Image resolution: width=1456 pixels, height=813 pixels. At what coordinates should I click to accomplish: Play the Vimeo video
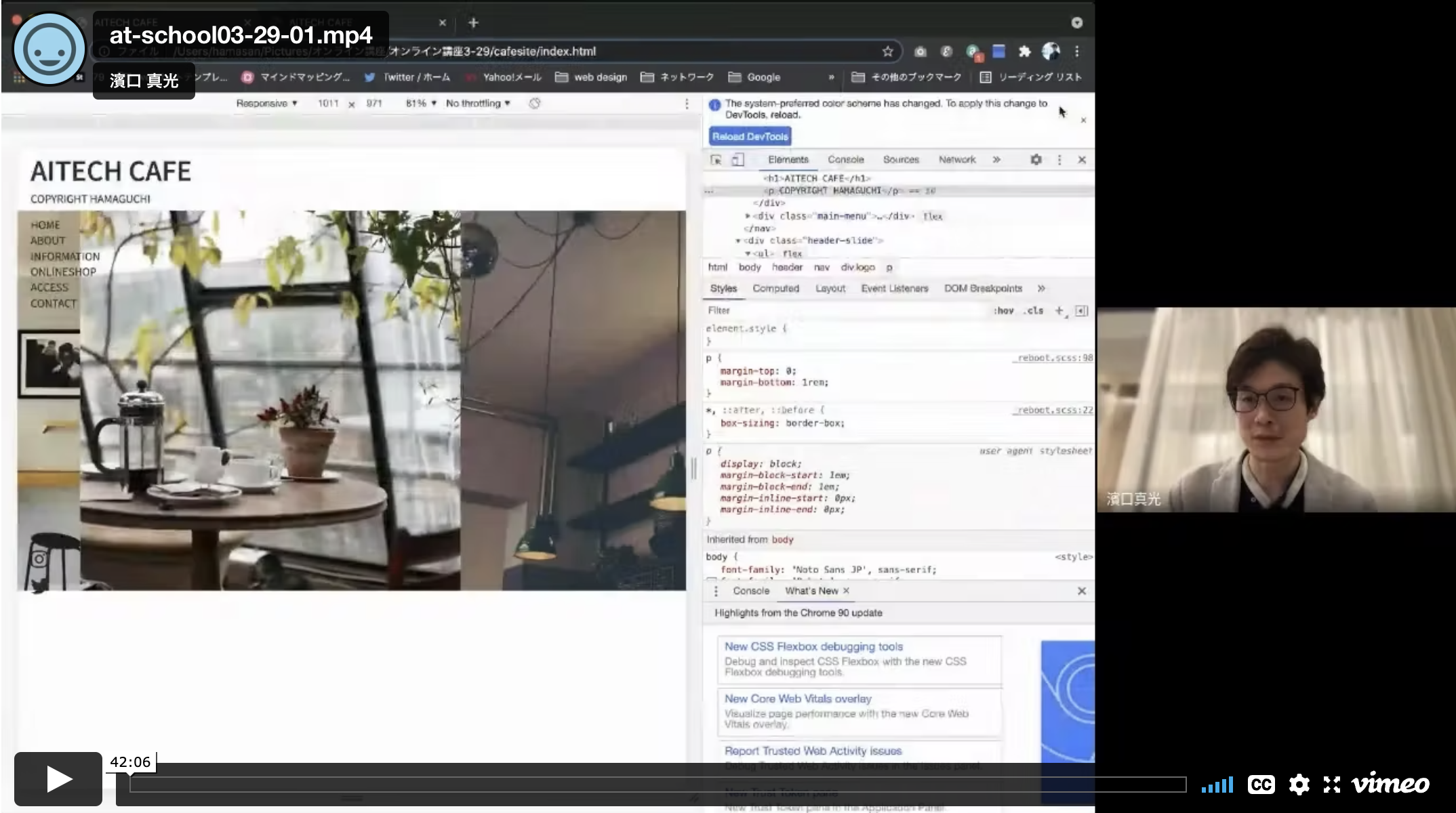pyautogui.click(x=58, y=778)
